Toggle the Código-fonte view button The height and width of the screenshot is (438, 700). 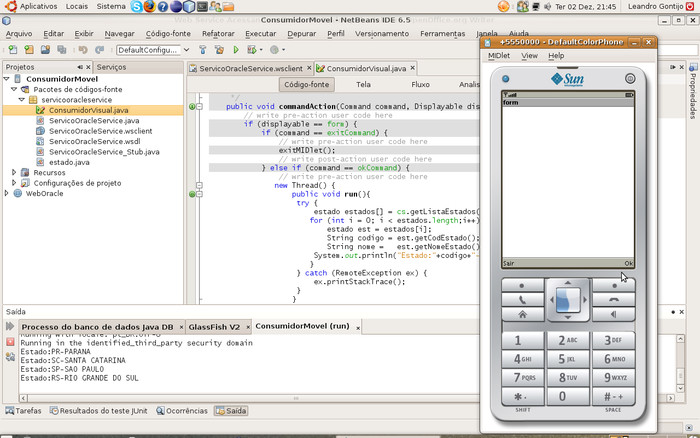[307, 84]
